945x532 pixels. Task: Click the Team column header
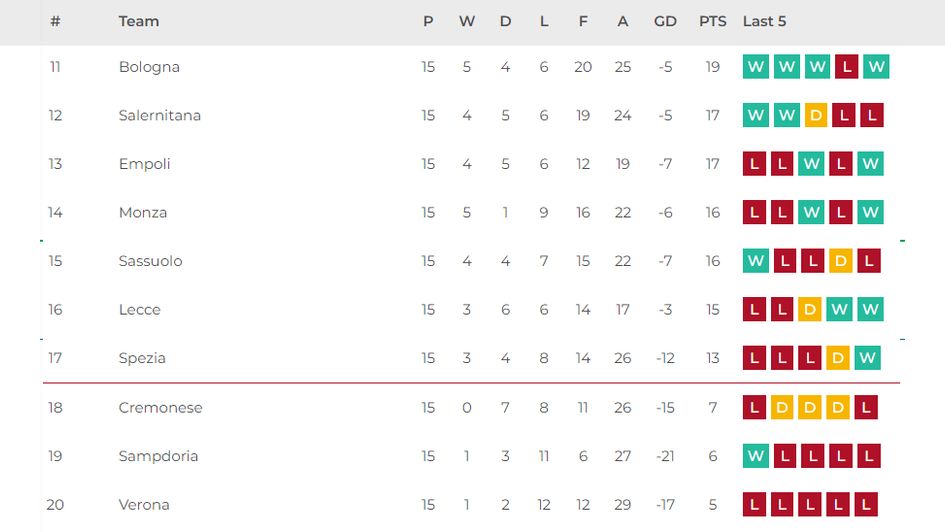[138, 21]
